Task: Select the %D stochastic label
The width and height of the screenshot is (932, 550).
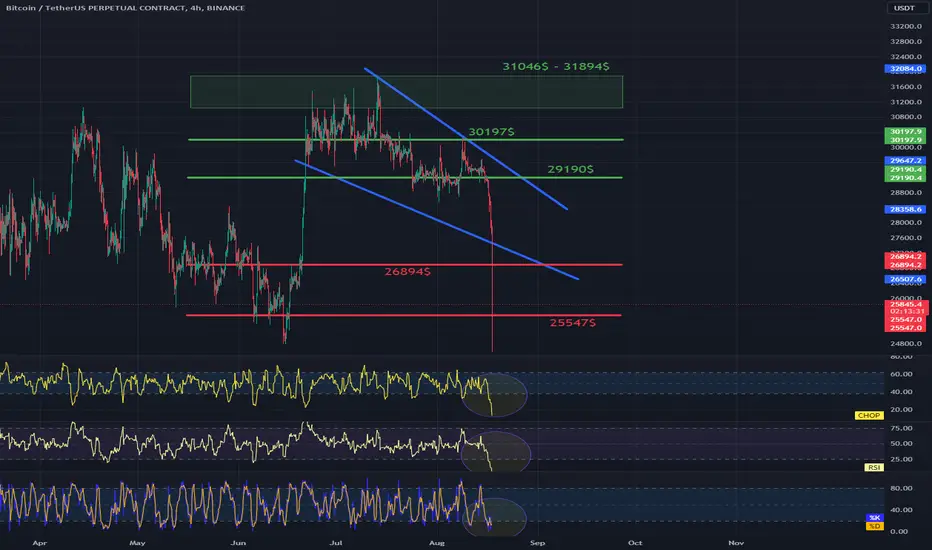Action: click(874, 526)
